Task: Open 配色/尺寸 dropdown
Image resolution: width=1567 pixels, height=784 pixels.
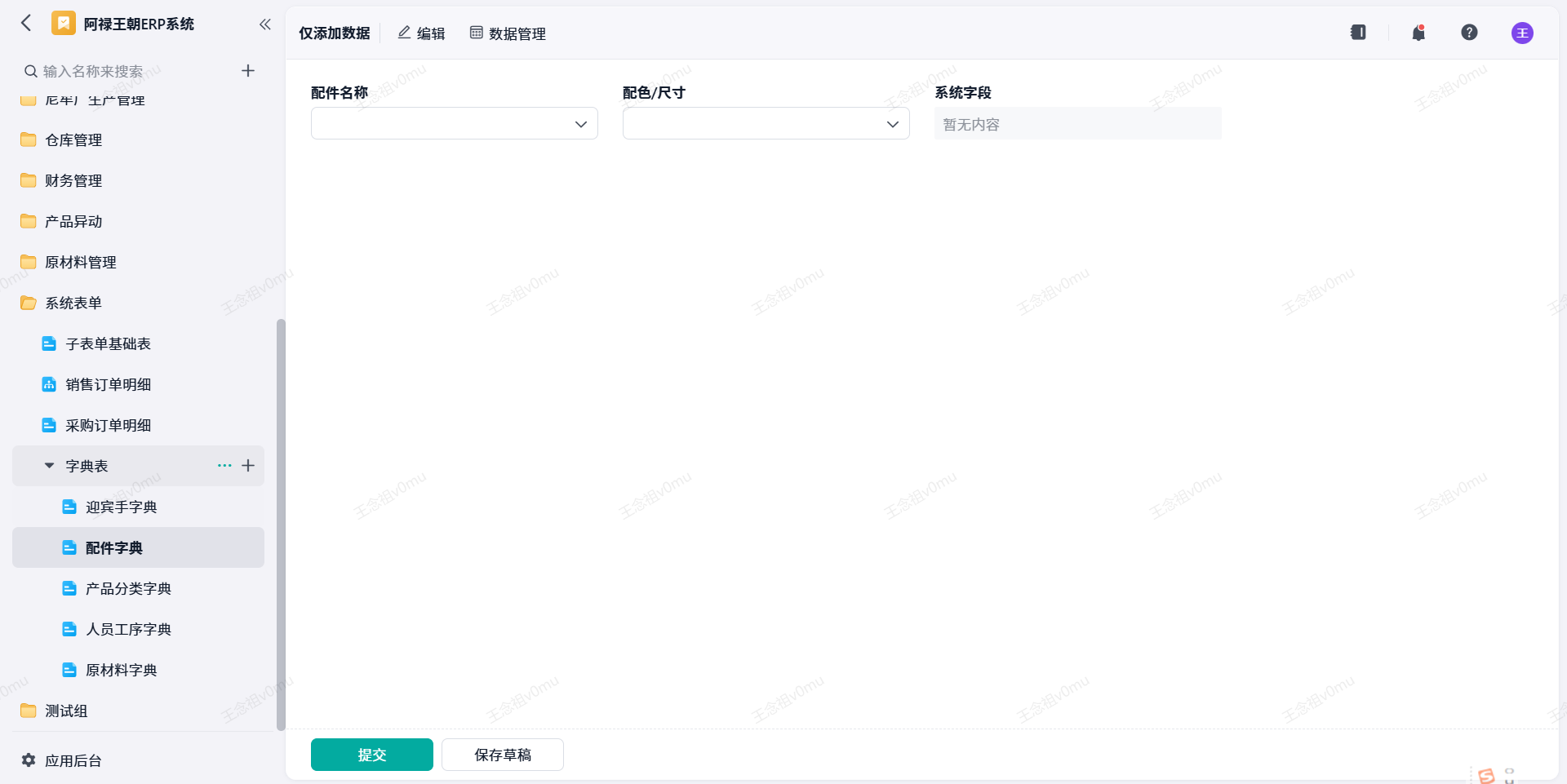Action: point(766,124)
